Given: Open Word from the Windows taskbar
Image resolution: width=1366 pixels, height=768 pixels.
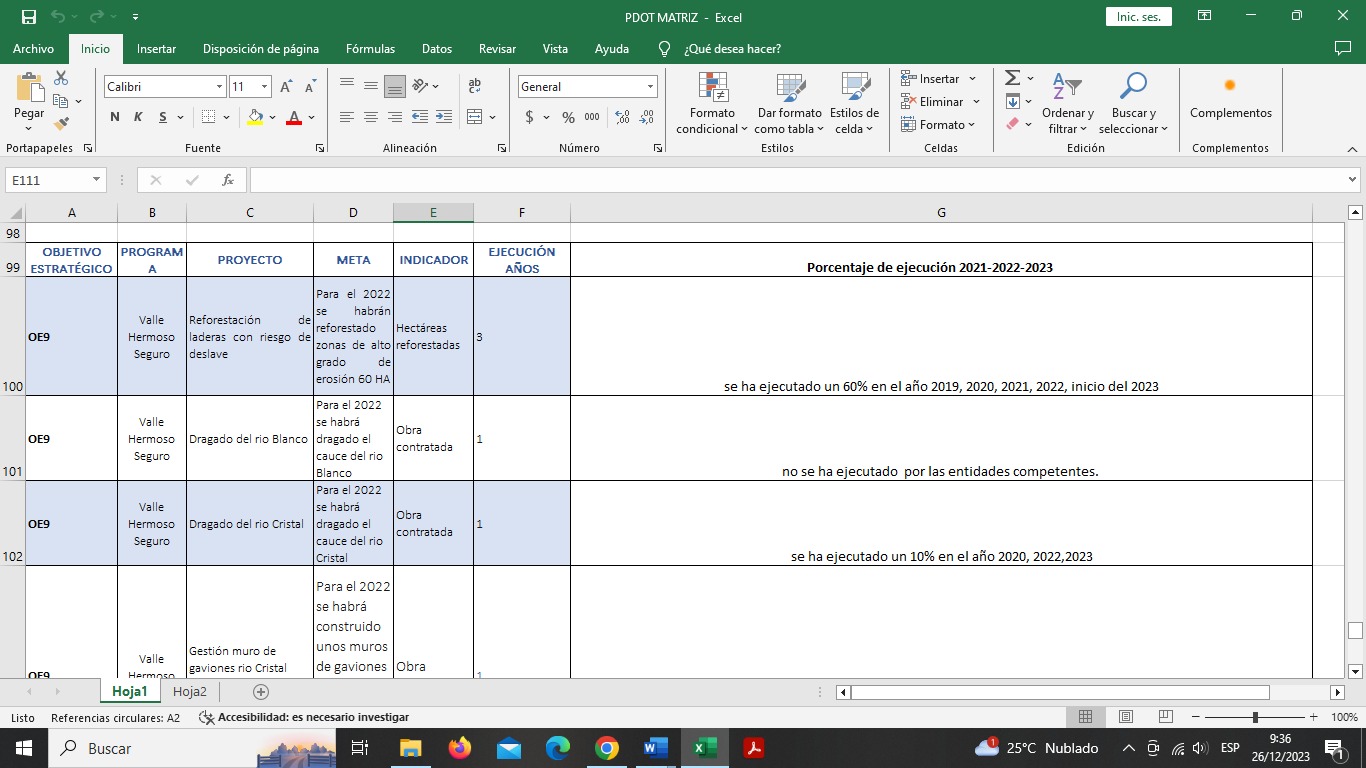Looking at the screenshot, I should point(656,748).
